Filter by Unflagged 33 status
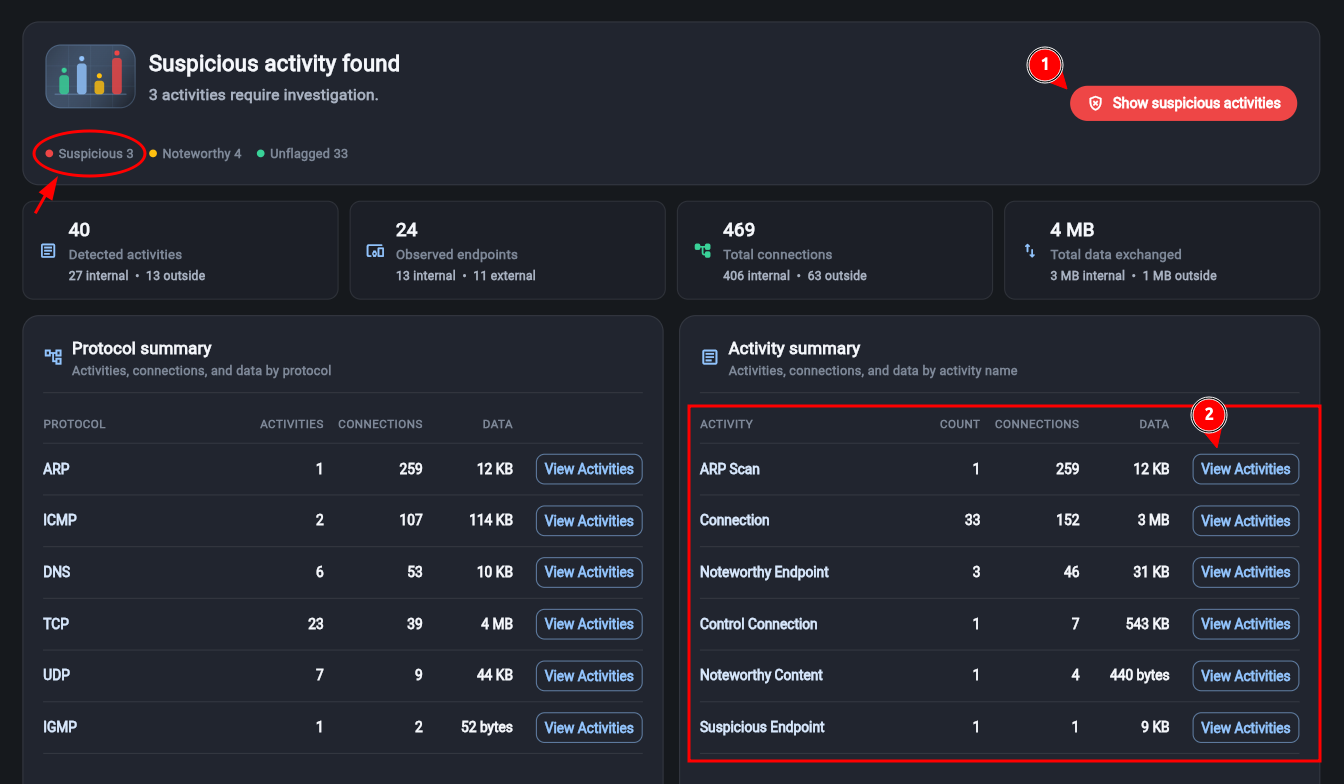The width and height of the screenshot is (1344, 784). (302, 154)
